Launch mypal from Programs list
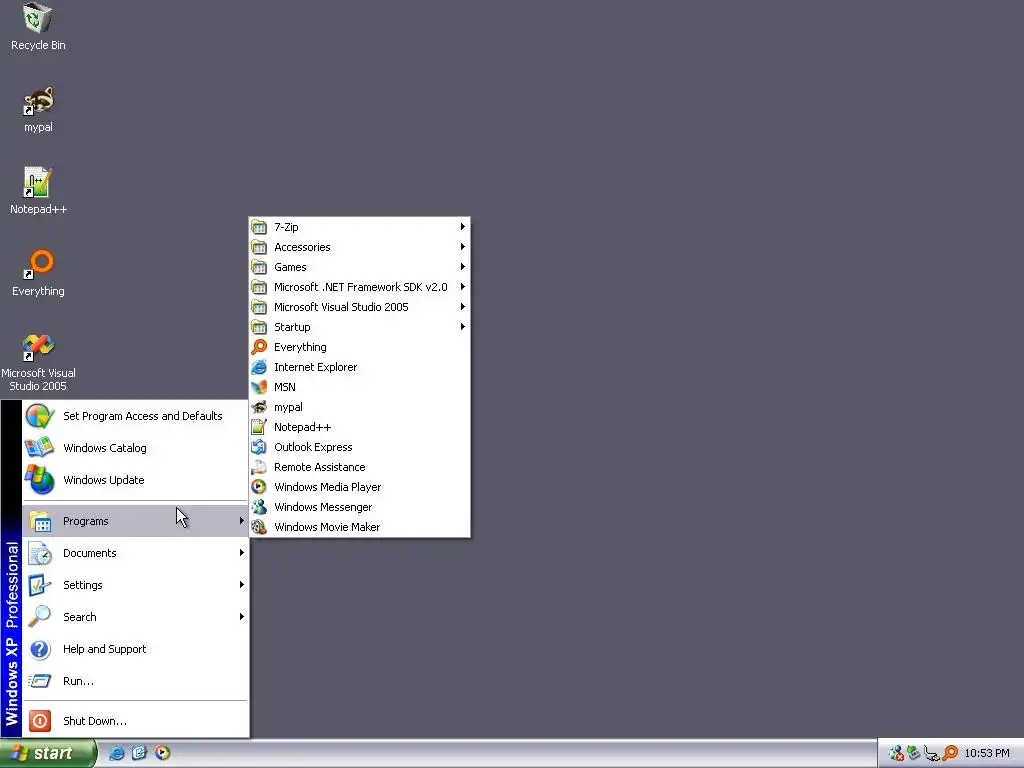 [359, 408]
